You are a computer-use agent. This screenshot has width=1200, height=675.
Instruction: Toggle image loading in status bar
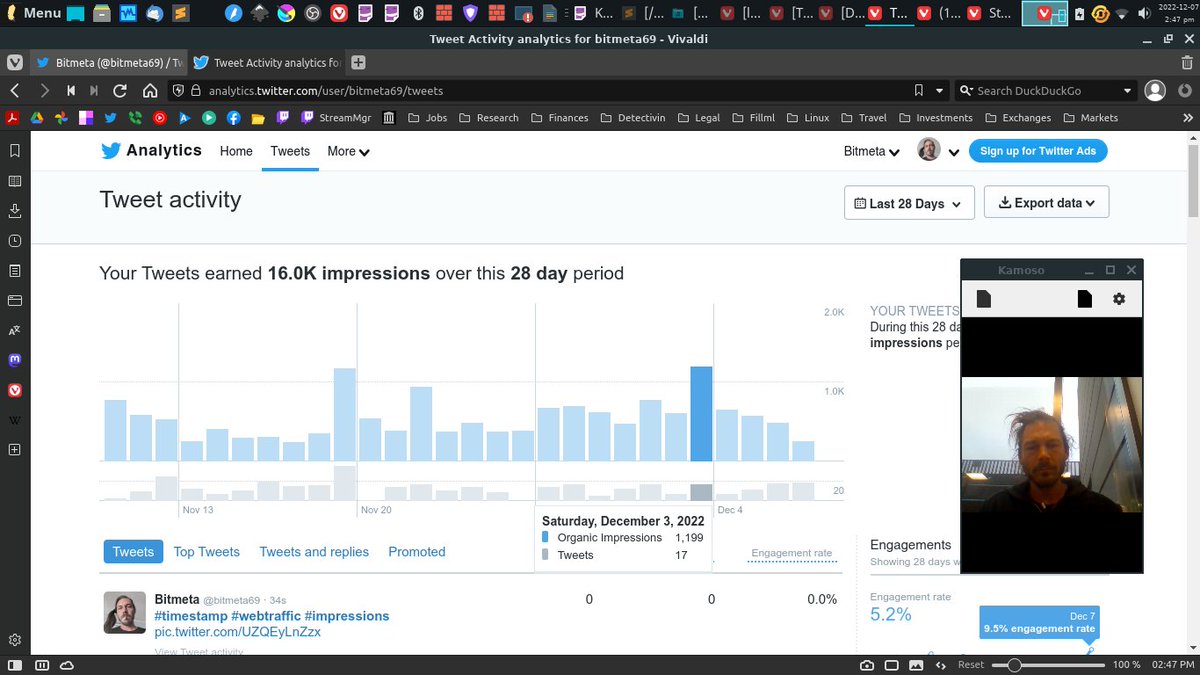(916, 665)
